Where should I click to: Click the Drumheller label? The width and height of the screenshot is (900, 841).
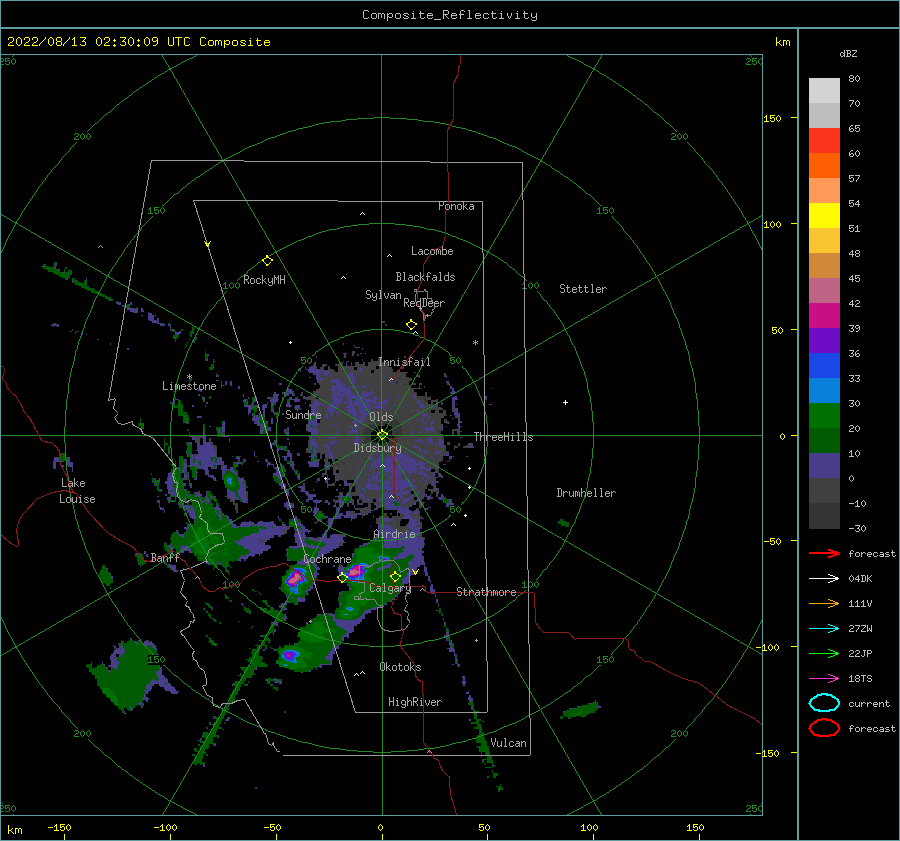586,493
